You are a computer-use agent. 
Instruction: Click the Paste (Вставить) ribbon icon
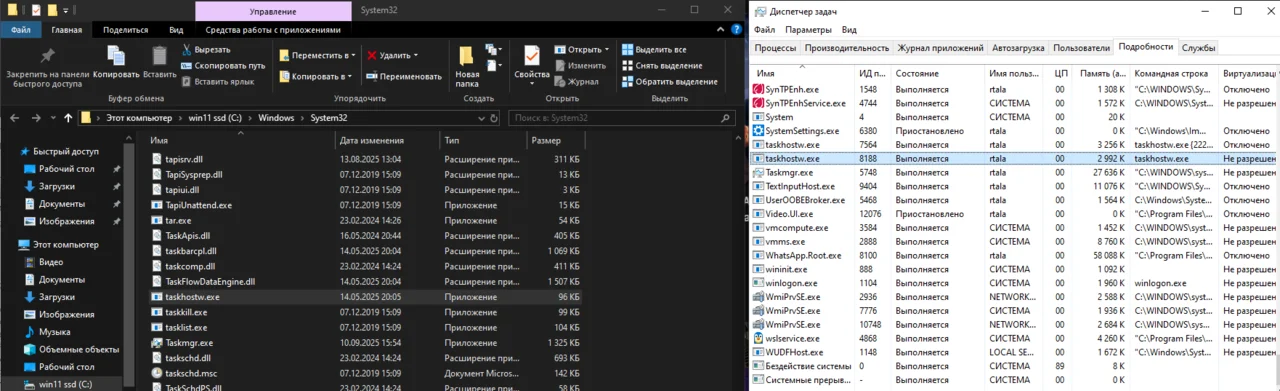159,56
